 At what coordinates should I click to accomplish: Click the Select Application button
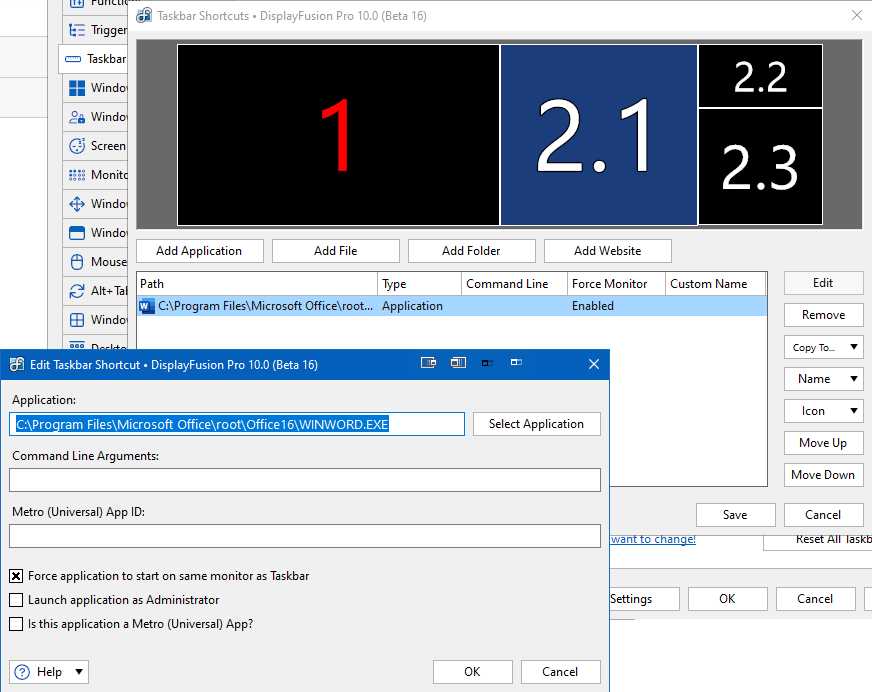coord(536,424)
